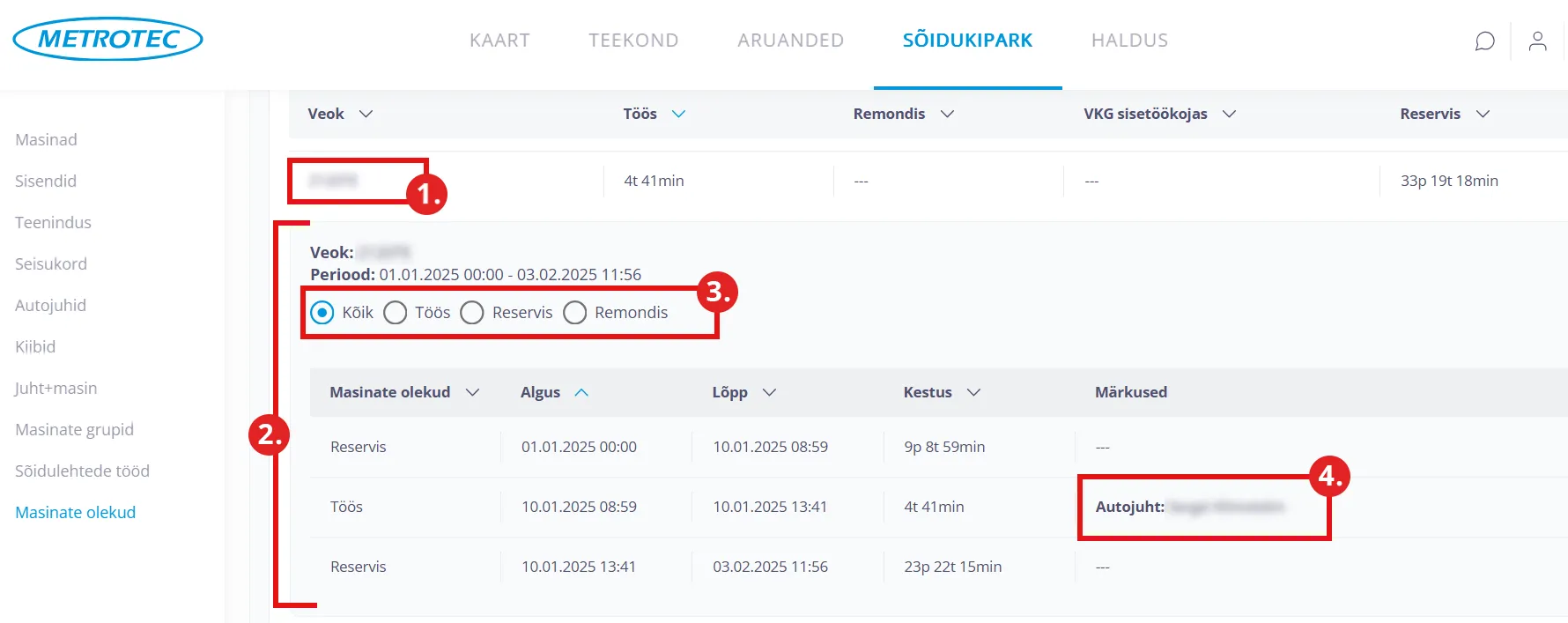Toggle the Algus column sort chevron
This screenshot has height=623, width=1568.
pyautogui.click(x=581, y=392)
